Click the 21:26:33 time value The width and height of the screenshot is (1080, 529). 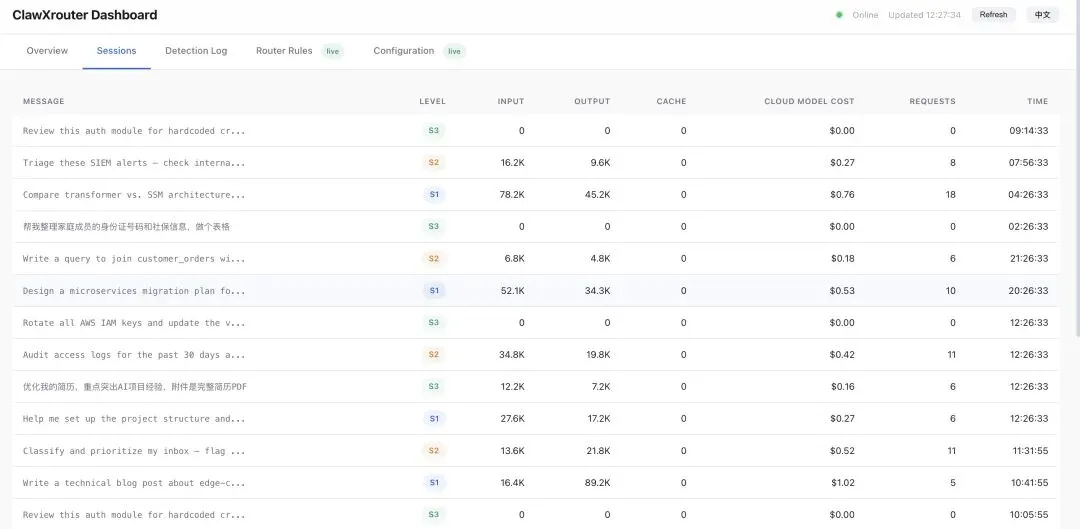coord(1029,259)
